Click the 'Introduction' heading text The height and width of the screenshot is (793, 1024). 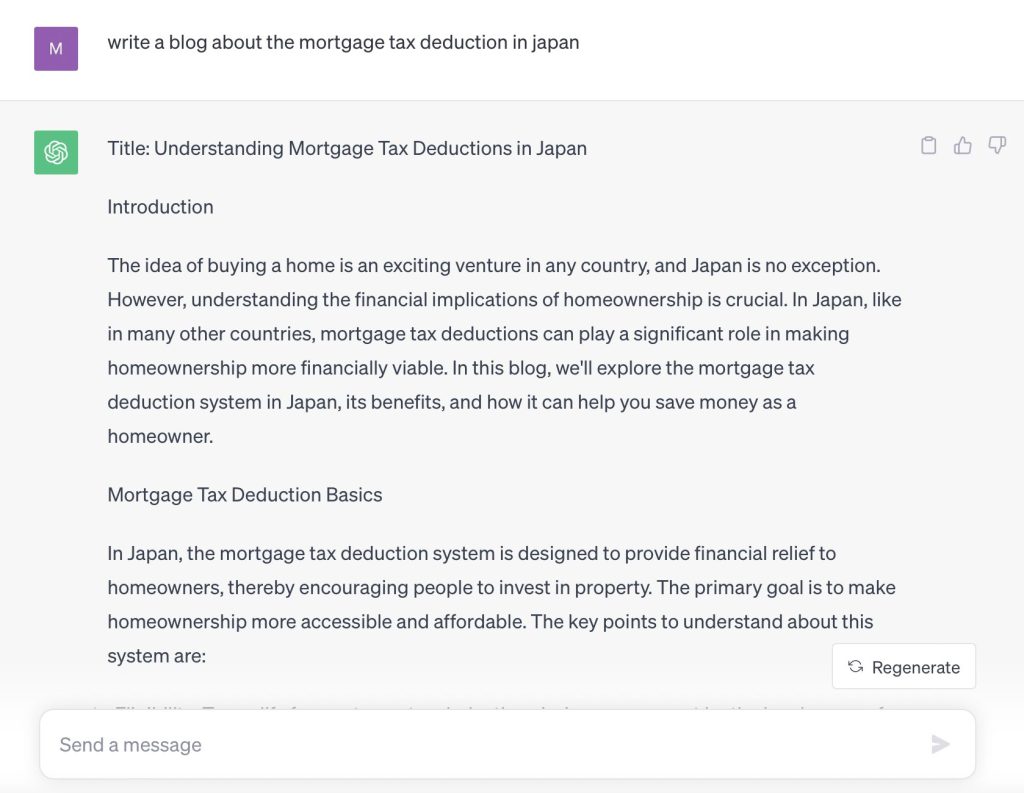pos(160,207)
